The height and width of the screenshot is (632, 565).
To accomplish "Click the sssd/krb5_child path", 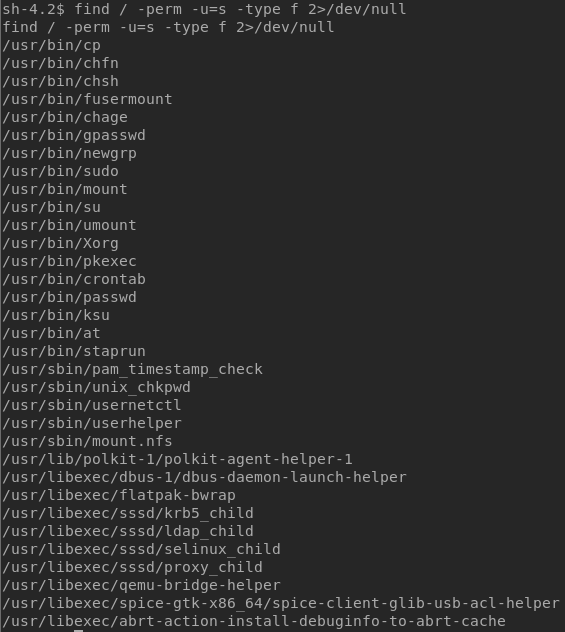I will 128,514.
